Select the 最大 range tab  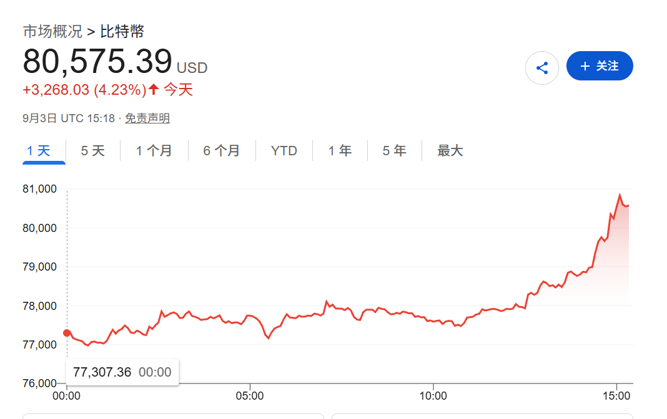[x=450, y=151]
